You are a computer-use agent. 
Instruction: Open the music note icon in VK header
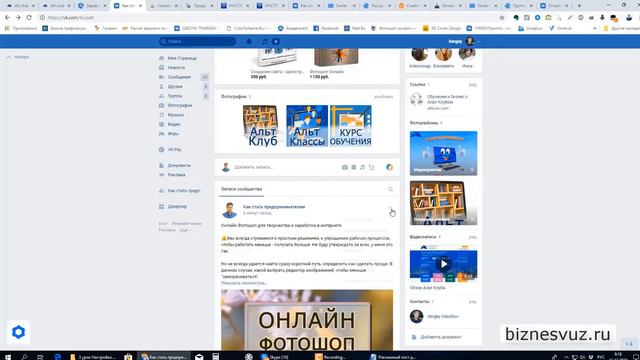[264, 41]
